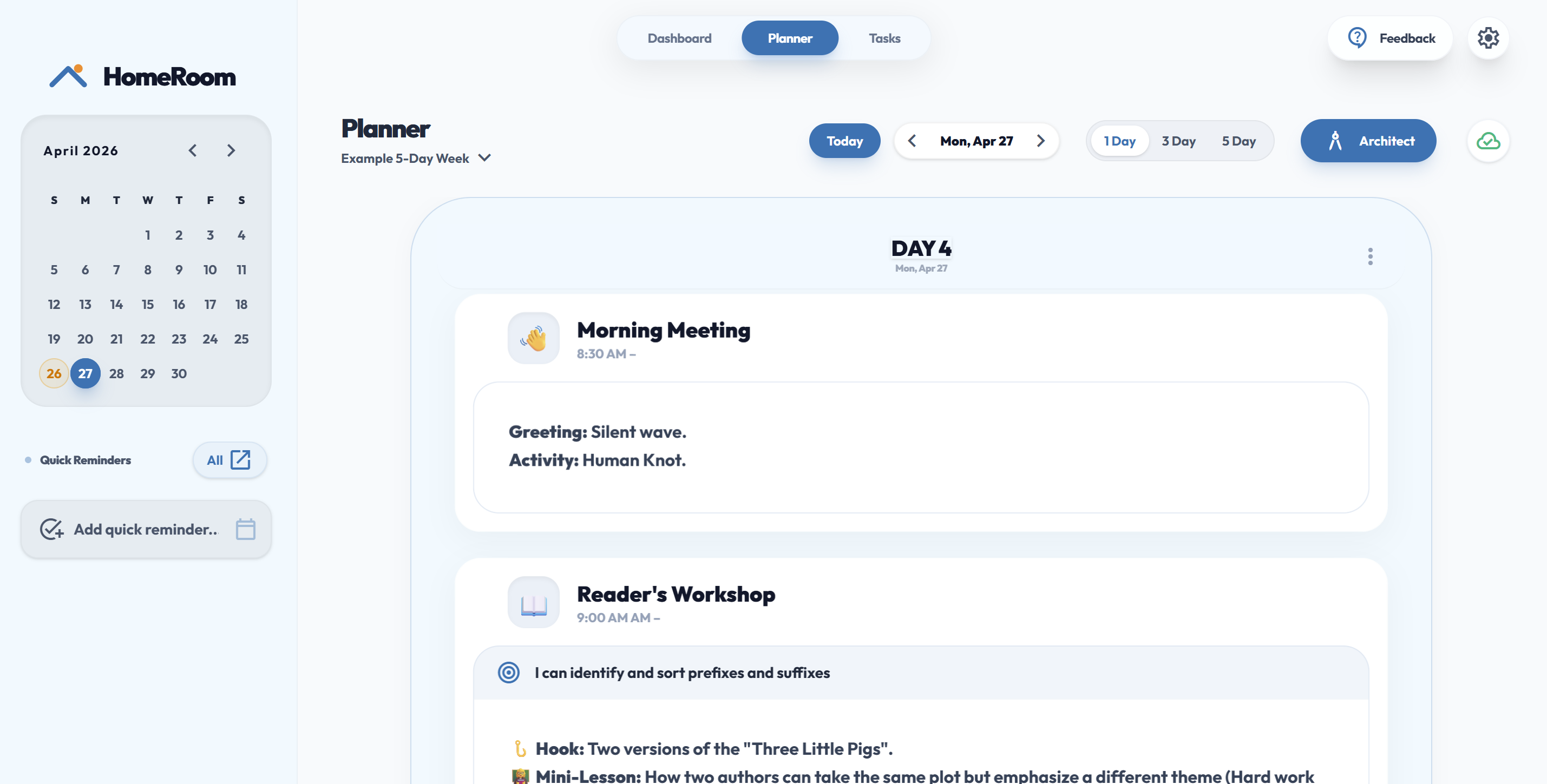
Task: Select April 1 in the calendar
Action: pyautogui.click(x=148, y=235)
